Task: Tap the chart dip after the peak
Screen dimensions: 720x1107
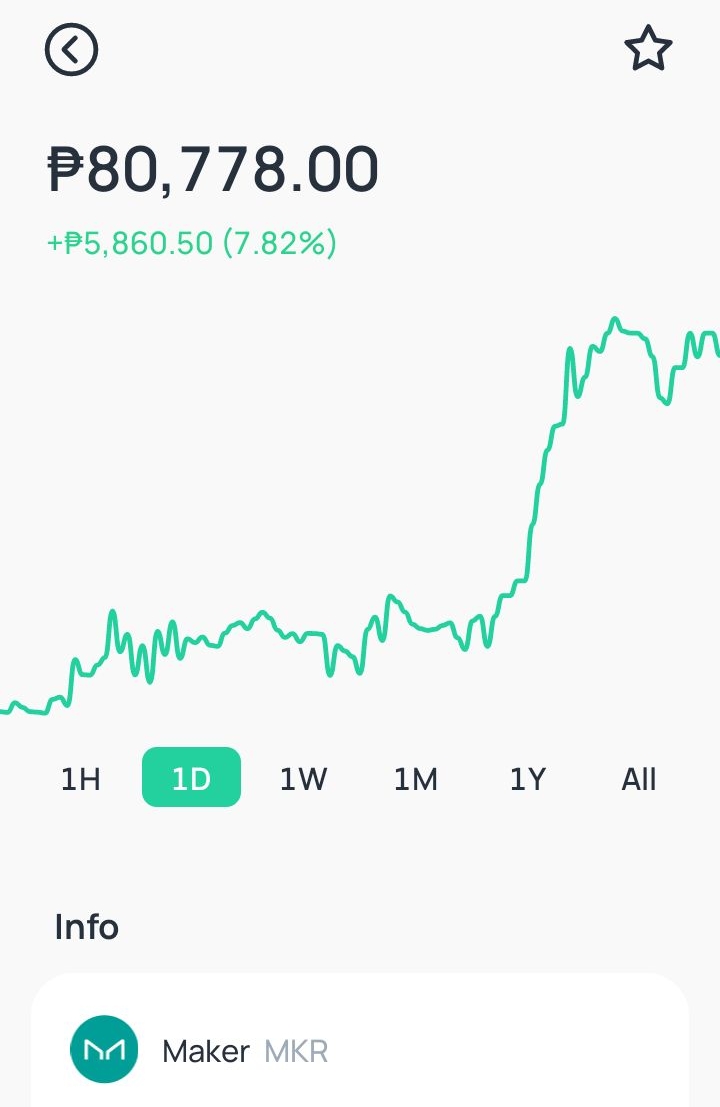Action: tap(664, 399)
